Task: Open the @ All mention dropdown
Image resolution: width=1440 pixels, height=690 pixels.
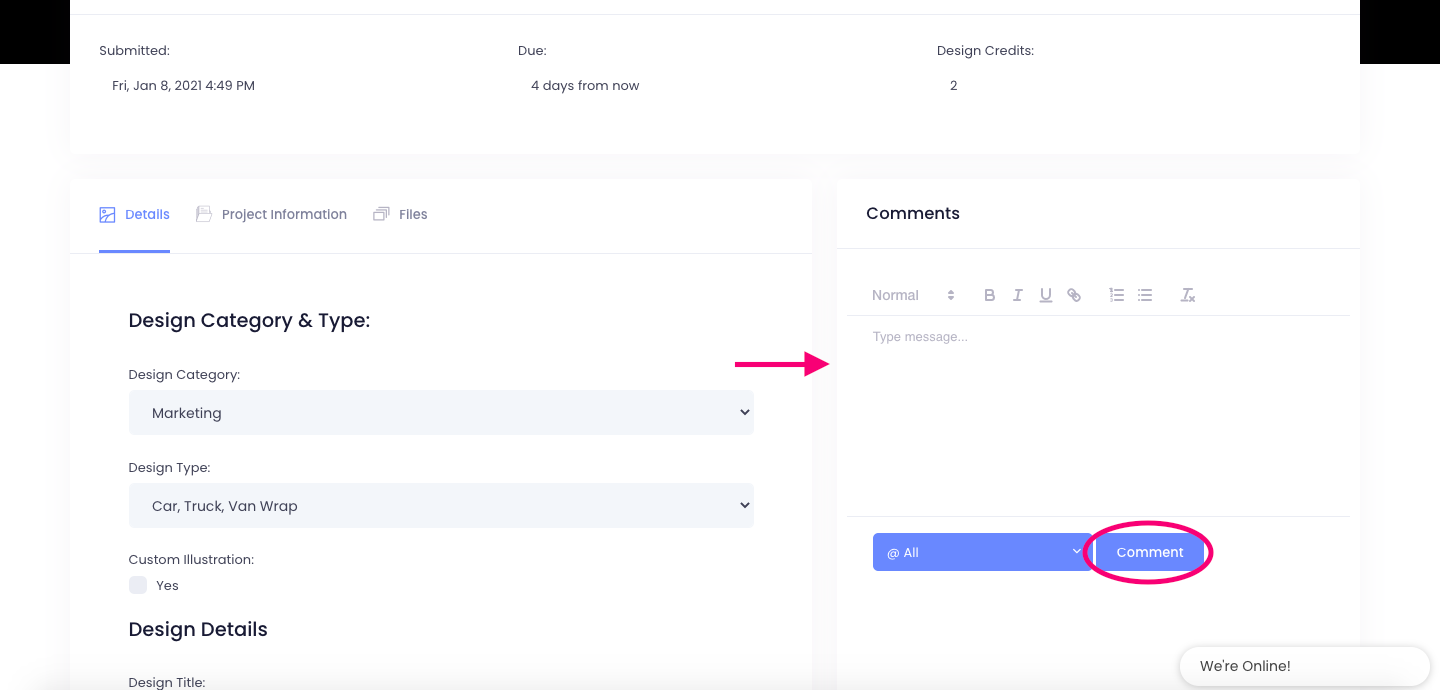Action: click(x=982, y=552)
